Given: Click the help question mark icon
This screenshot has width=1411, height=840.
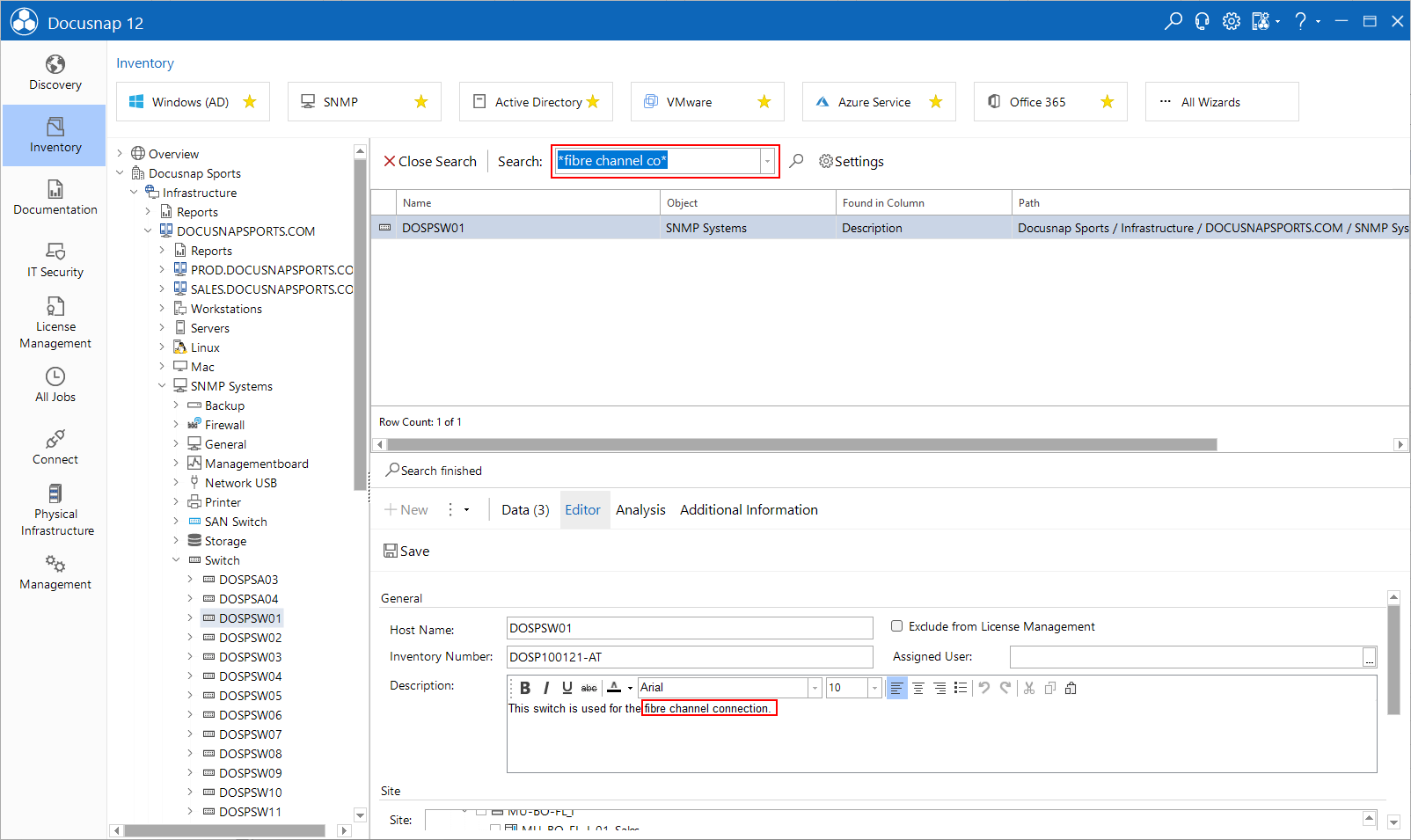Looking at the screenshot, I should pos(1301,21).
